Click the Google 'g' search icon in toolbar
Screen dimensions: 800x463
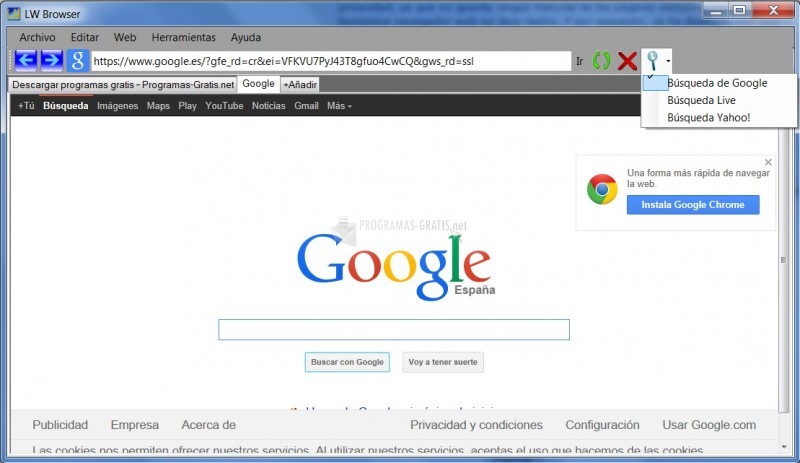click(78, 61)
